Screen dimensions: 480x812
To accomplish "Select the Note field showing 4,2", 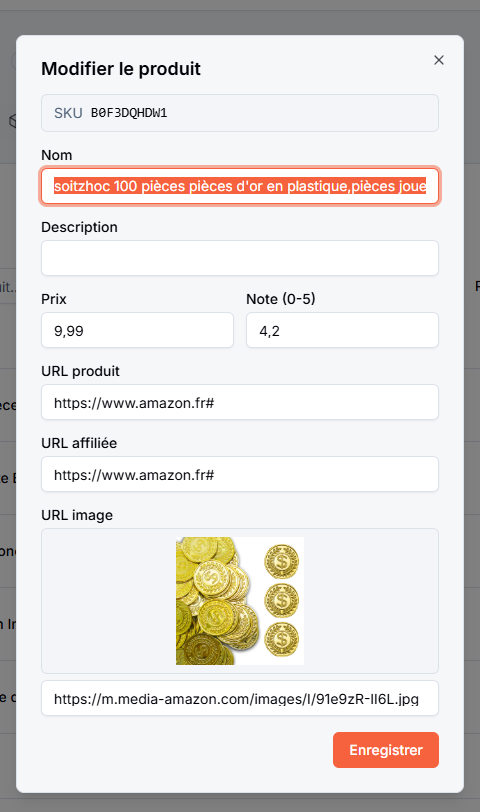I will coord(342,330).
